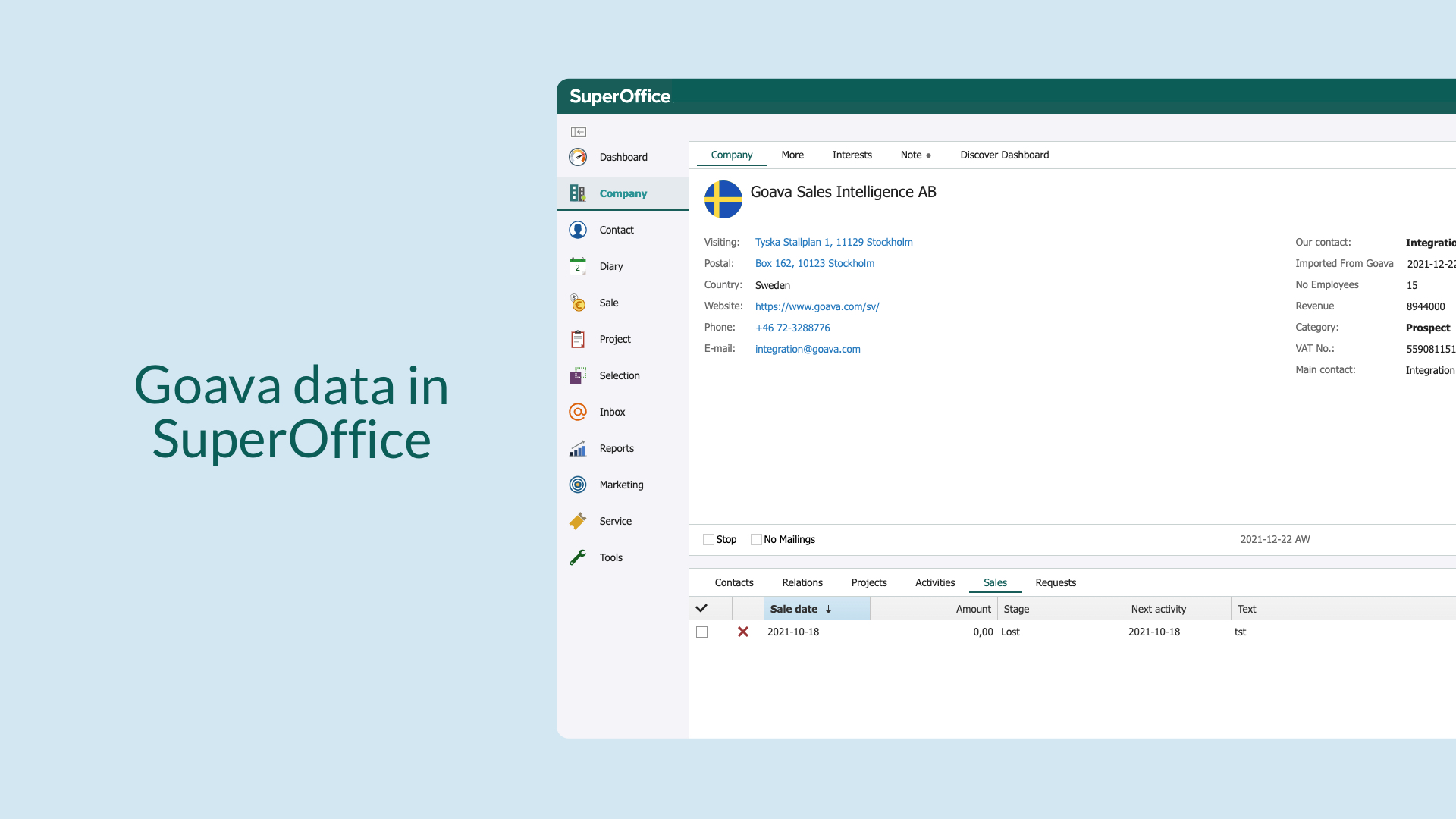This screenshot has height=819, width=1456.
Task: Click the Stage column header
Action: pos(1016,610)
